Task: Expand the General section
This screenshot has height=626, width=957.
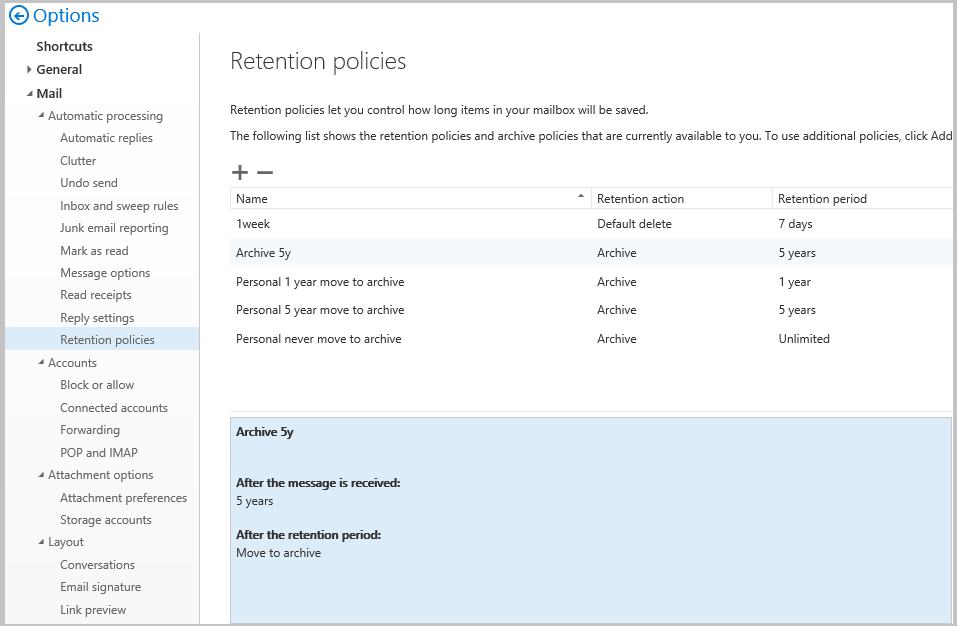Action: coord(29,70)
